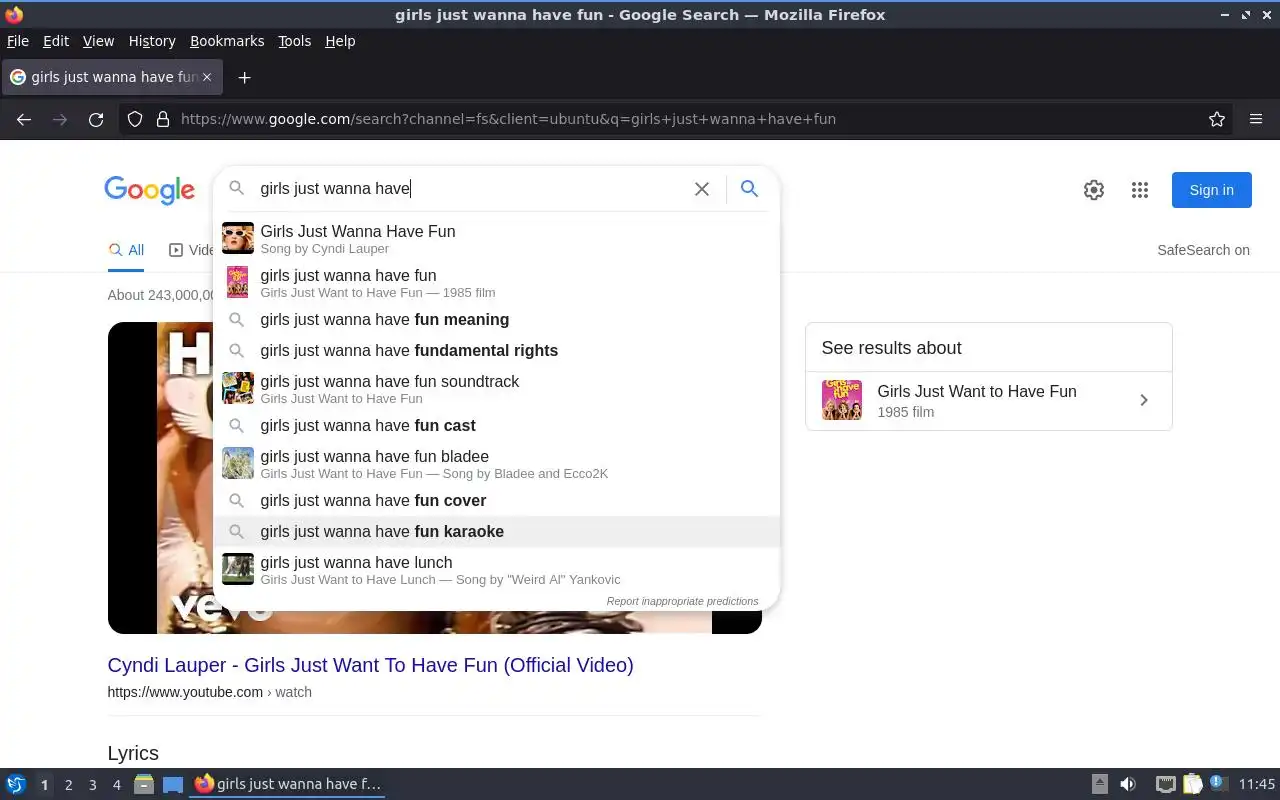This screenshot has height=800, width=1280.
Task: Click the eject icon in the system tray
Action: point(1100,785)
